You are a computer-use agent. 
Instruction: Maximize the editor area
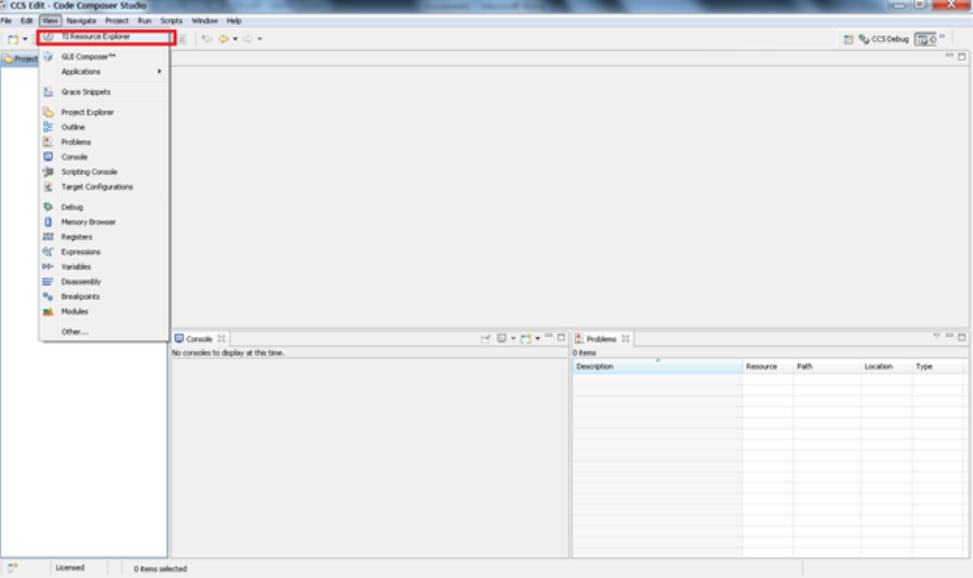pos(962,56)
